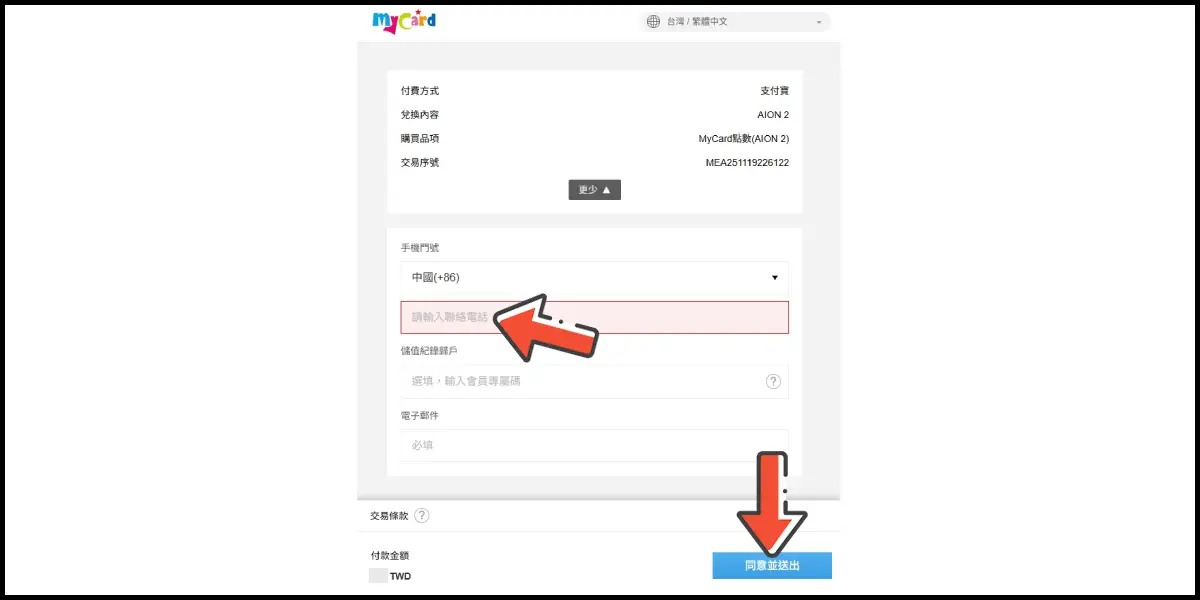This screenshot has height=600, width=1200.
Task: Open the 台灣 / 繁體中文 language dropdown
Action: 735,21
